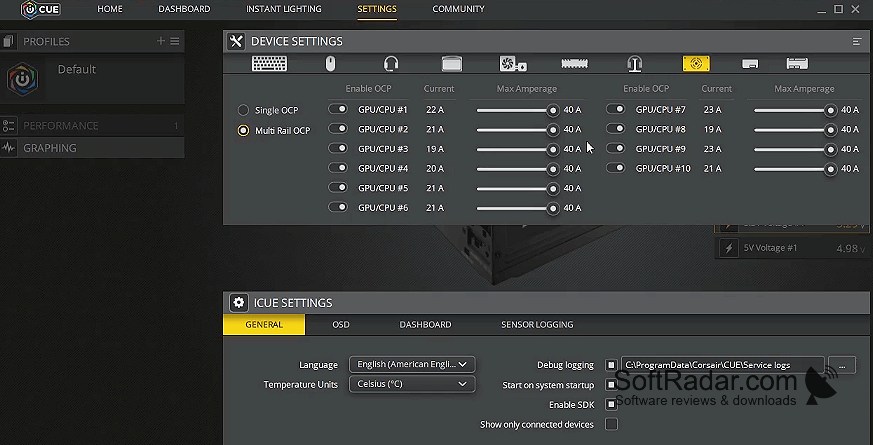Add a new profile with plus icon
This screenshot has width=873, height=445.
(161, 41)
